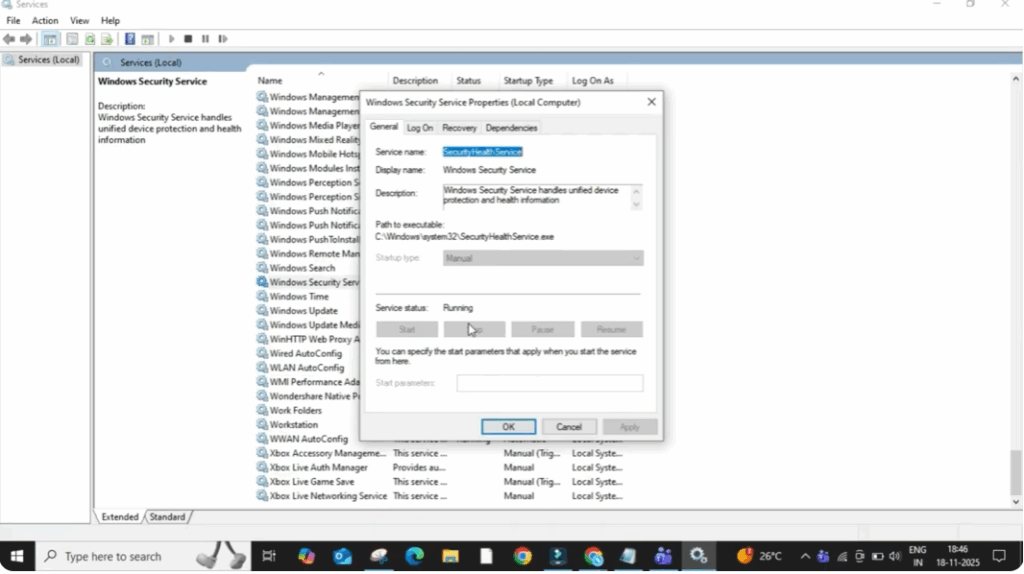Click the Startup Type column header

coord(528,81)
